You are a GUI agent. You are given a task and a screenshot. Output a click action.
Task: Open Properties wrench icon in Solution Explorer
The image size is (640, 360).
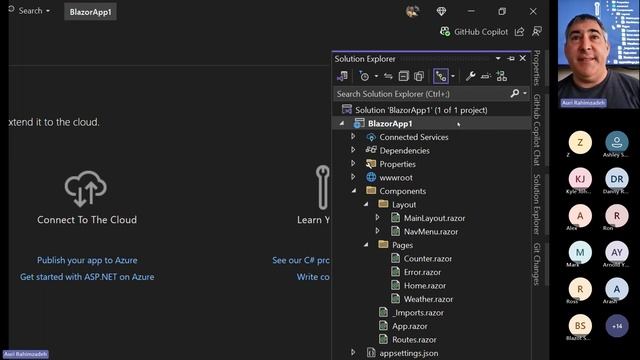(470, 76)
